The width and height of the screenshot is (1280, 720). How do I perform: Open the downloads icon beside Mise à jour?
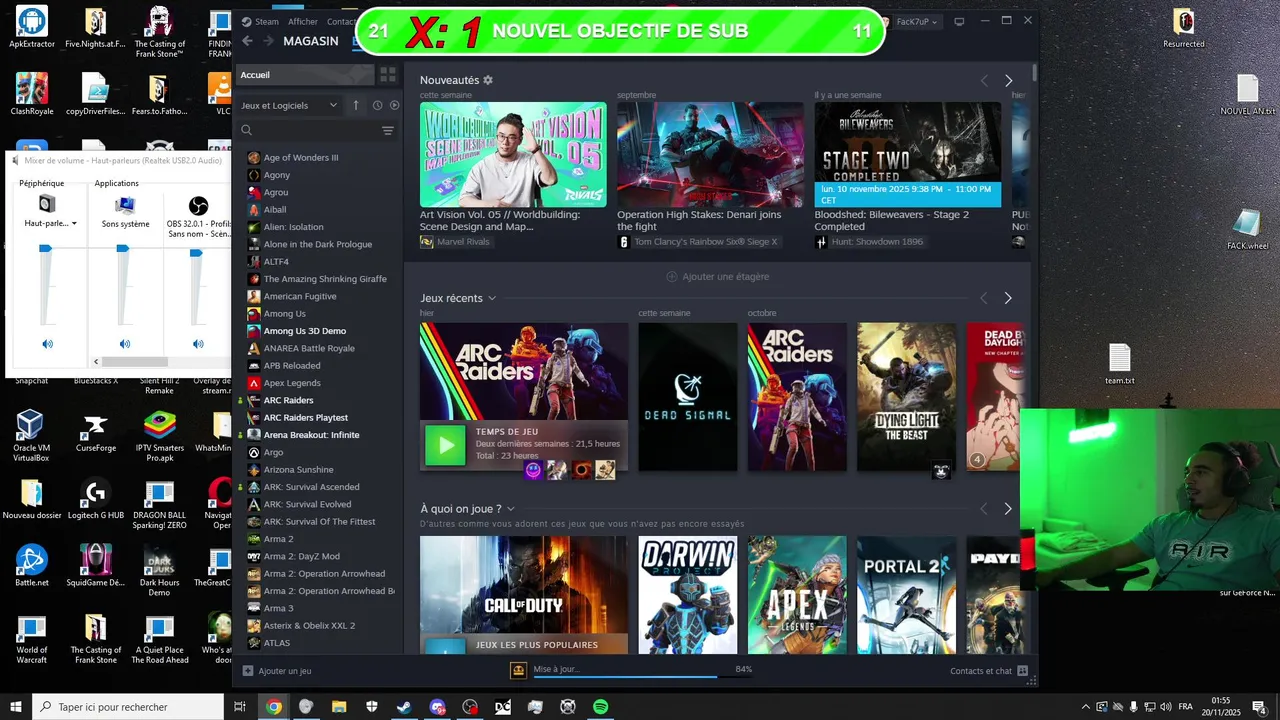(x=518, y=670)
